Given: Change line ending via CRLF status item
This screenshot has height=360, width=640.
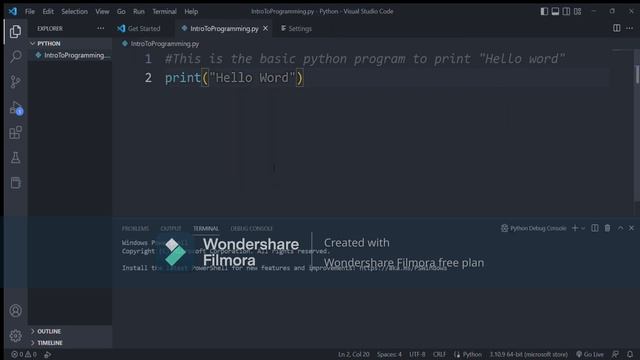Looking at the screenshot, I should pyautogui.click(x=439, y=354).
